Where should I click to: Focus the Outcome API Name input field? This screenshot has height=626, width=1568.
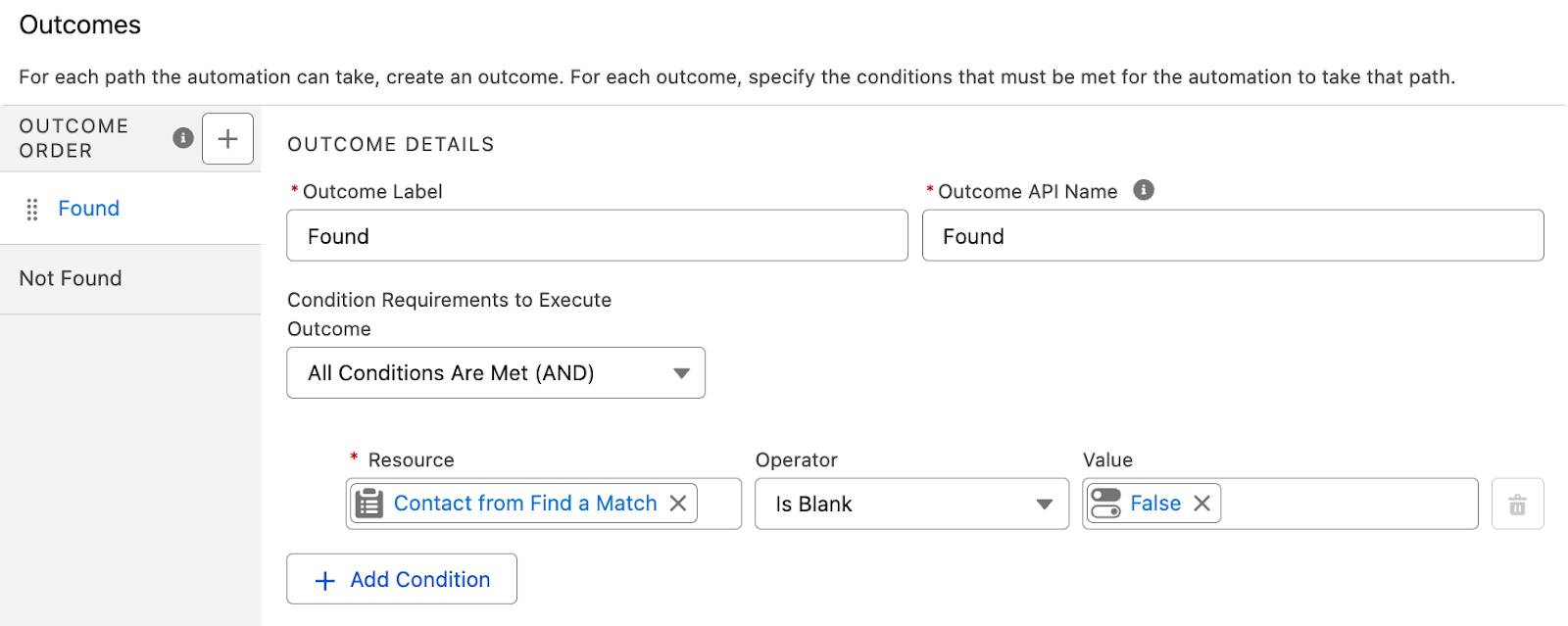click(x=1233, y=235)
